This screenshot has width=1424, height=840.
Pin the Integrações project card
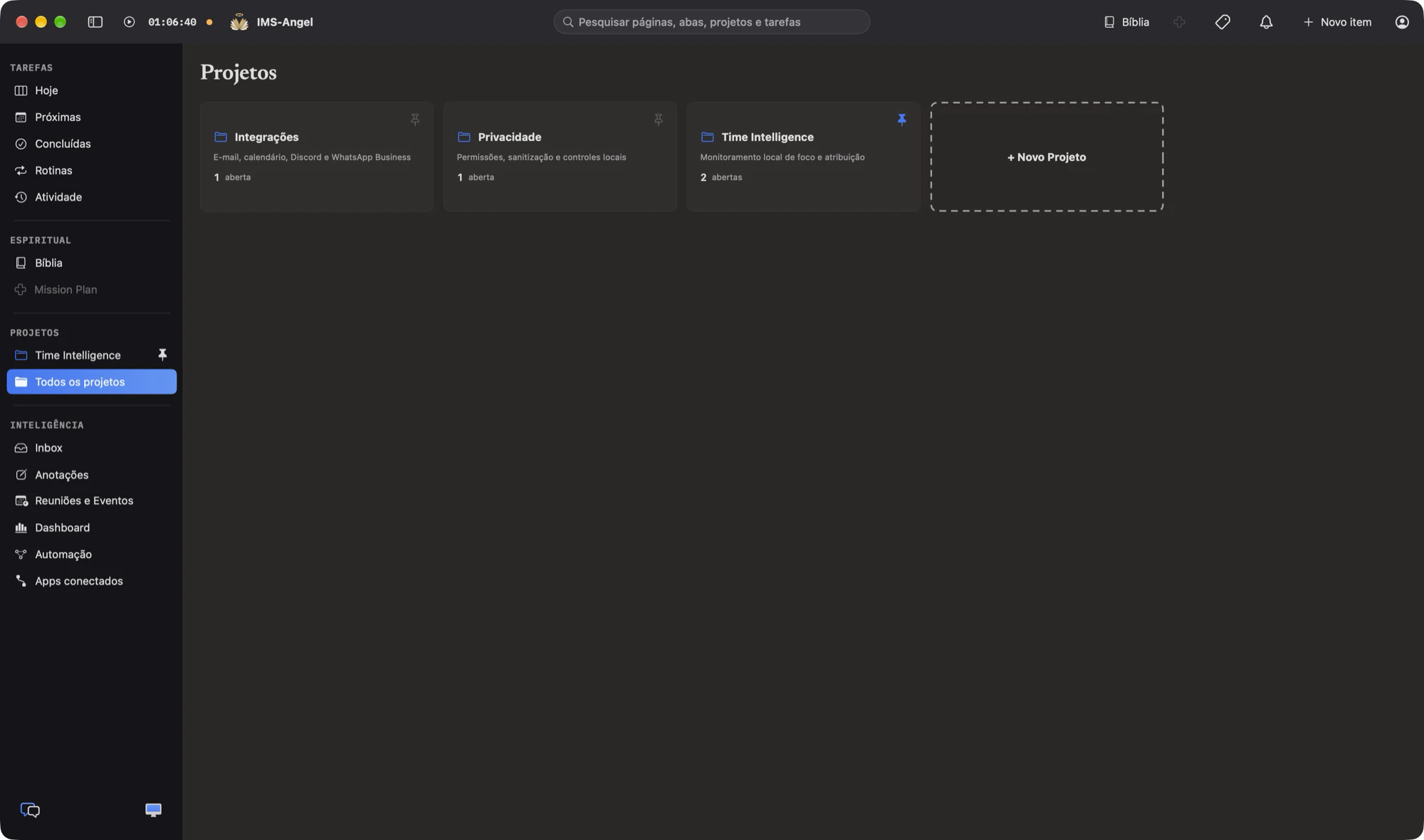click(x=415, y=120)
